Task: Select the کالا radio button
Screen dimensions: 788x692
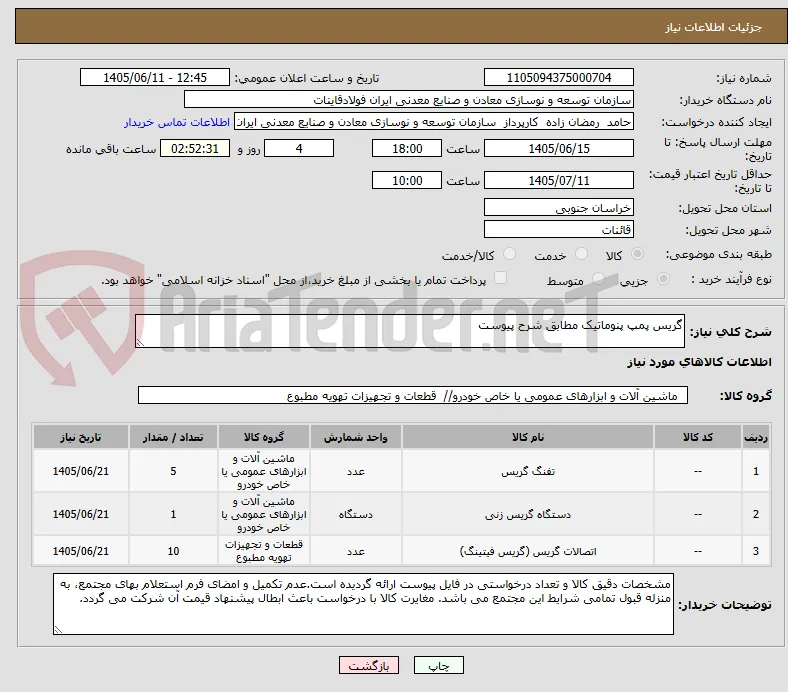Action: coord(637,254)
